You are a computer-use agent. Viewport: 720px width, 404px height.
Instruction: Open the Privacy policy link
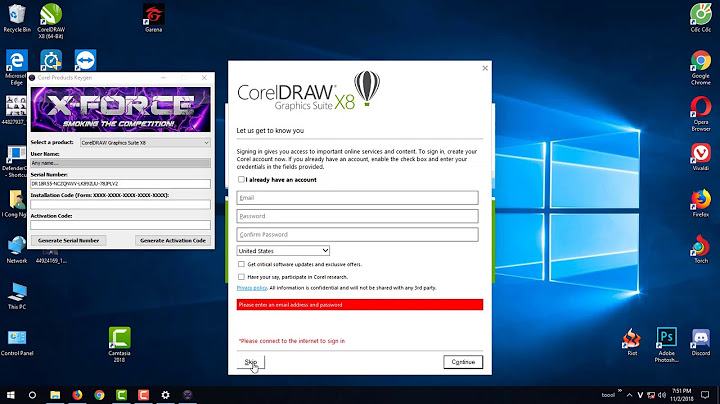(252, 288)
